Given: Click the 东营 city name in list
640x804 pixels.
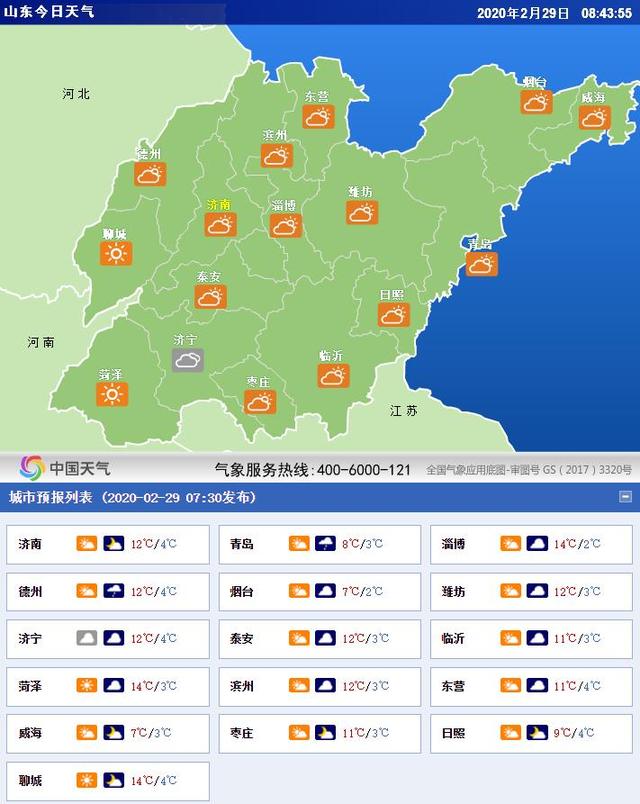Looking at the screenshot, I should click(x=453, y=686).
